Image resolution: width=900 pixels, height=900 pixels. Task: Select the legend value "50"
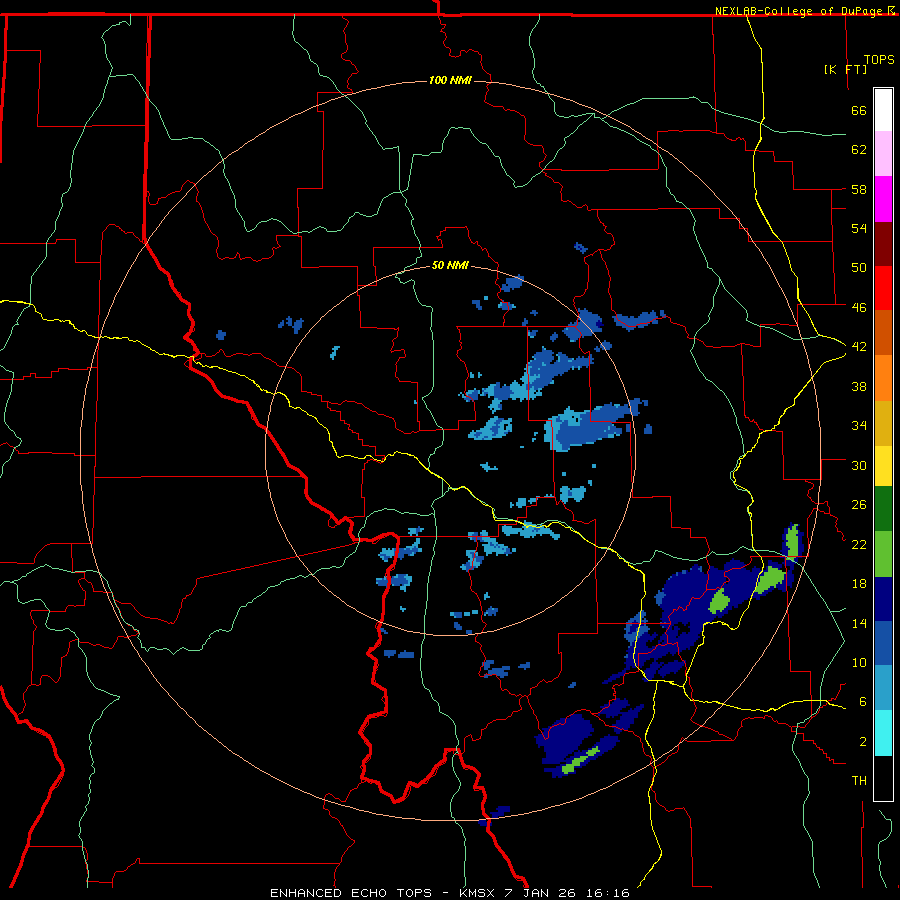[859, 268]
